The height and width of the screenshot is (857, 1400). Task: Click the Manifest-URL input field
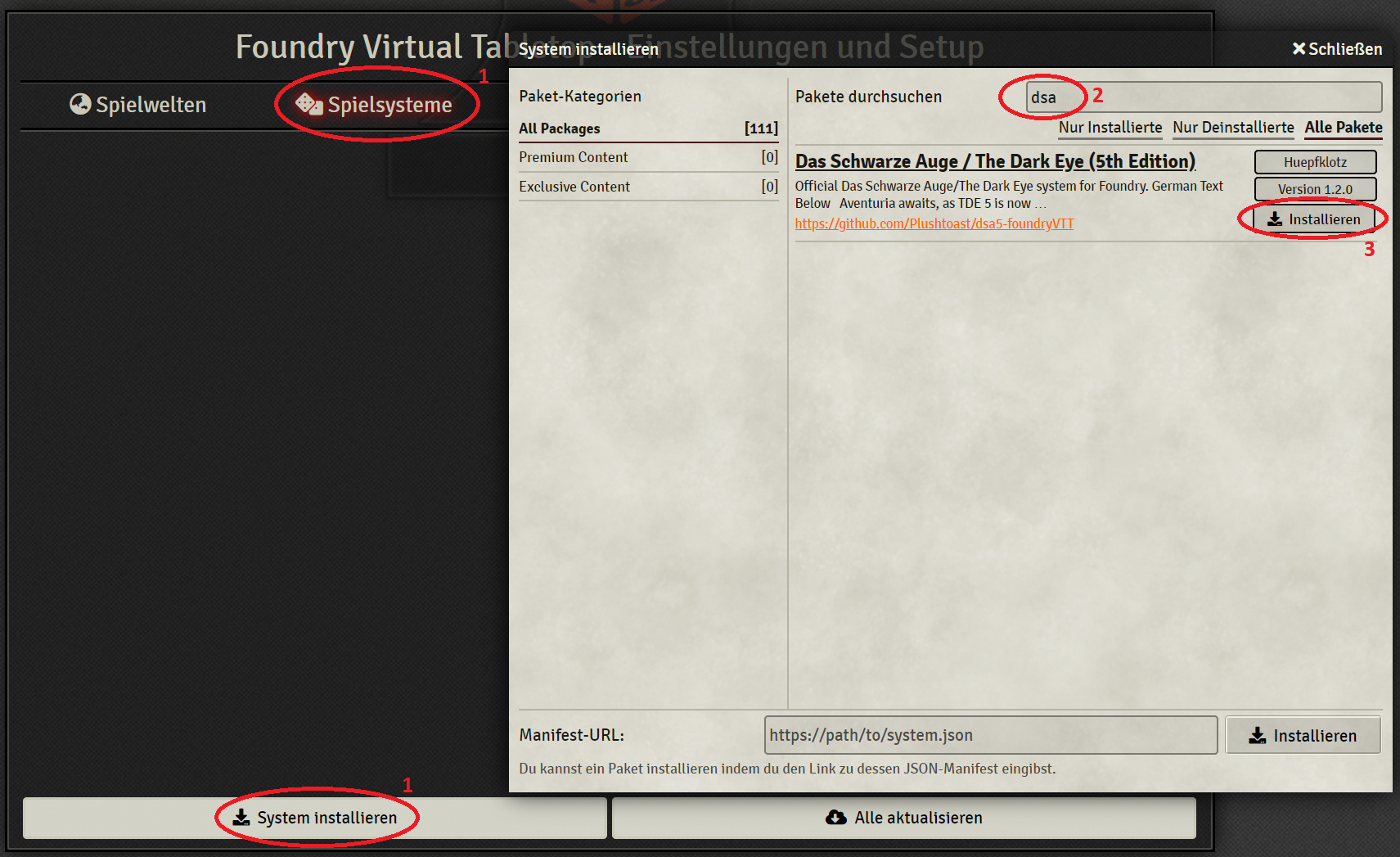(x=990, y=735)
